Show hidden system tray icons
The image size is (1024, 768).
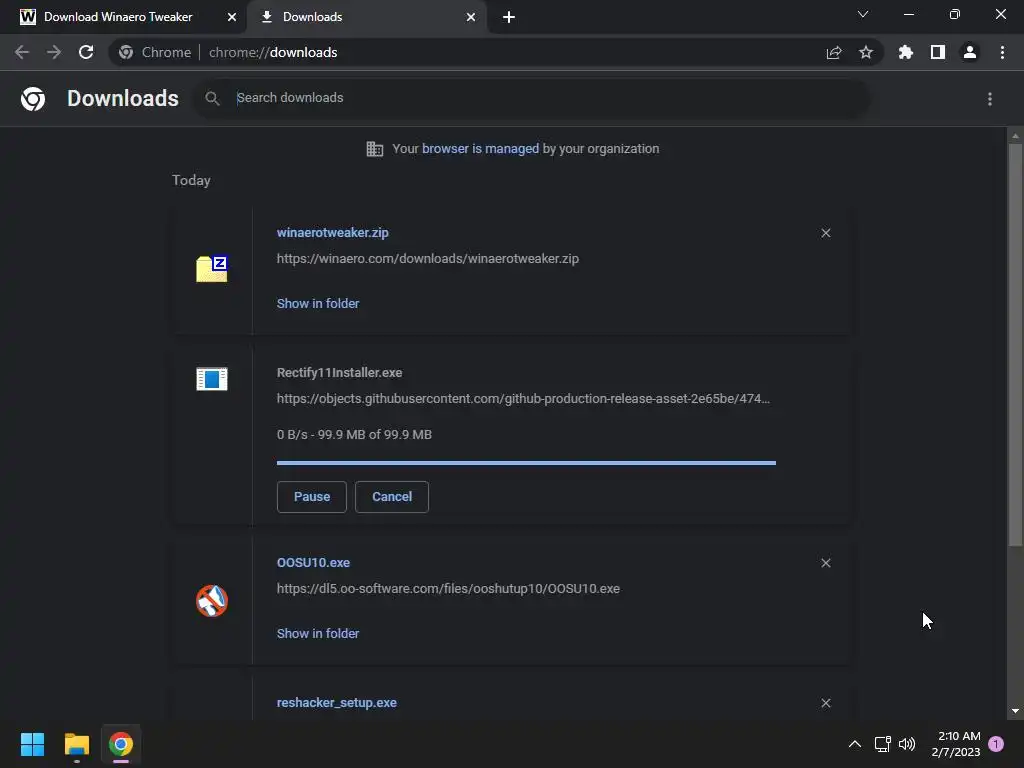tap(854, 744)
